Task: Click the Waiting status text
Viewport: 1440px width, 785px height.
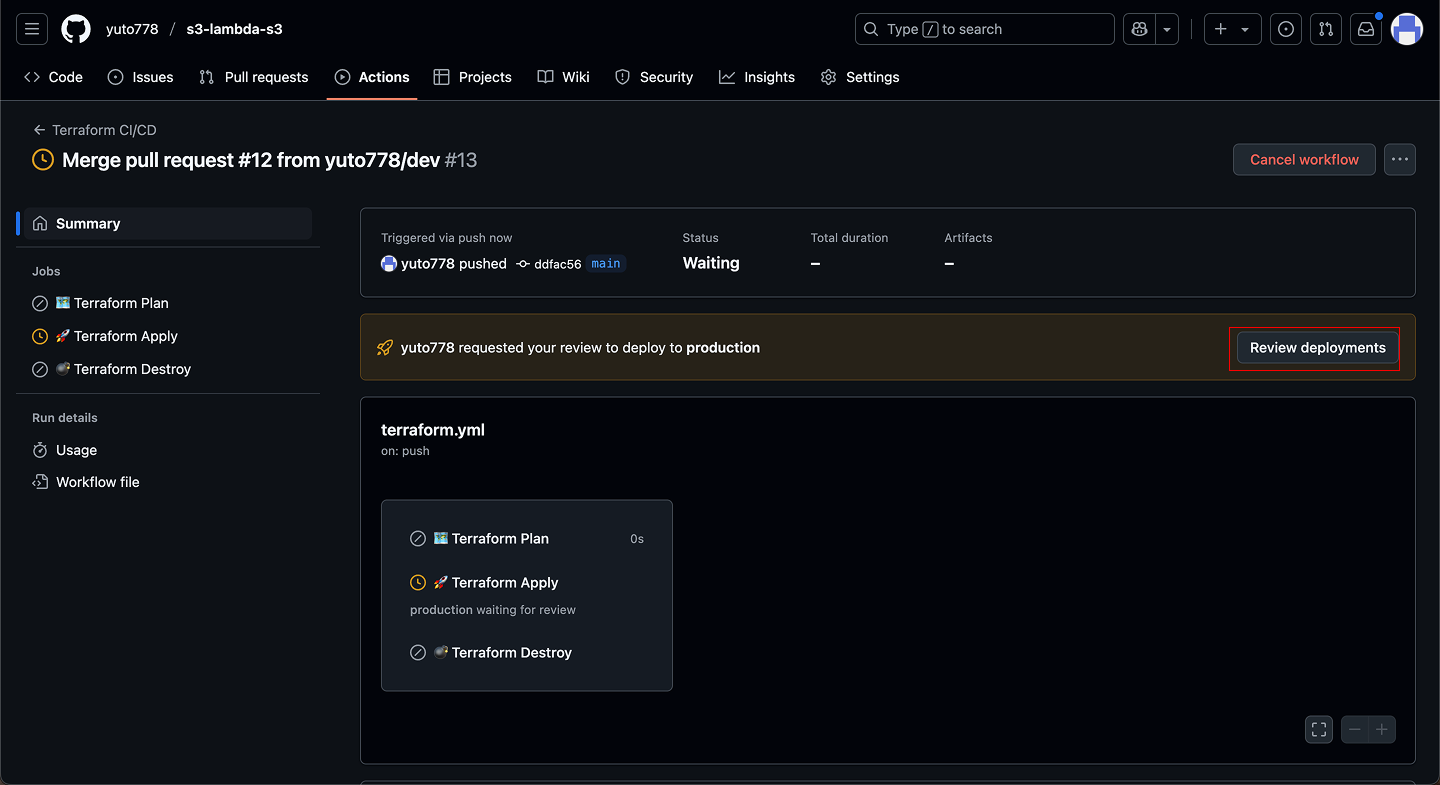Action: (711, 263)
